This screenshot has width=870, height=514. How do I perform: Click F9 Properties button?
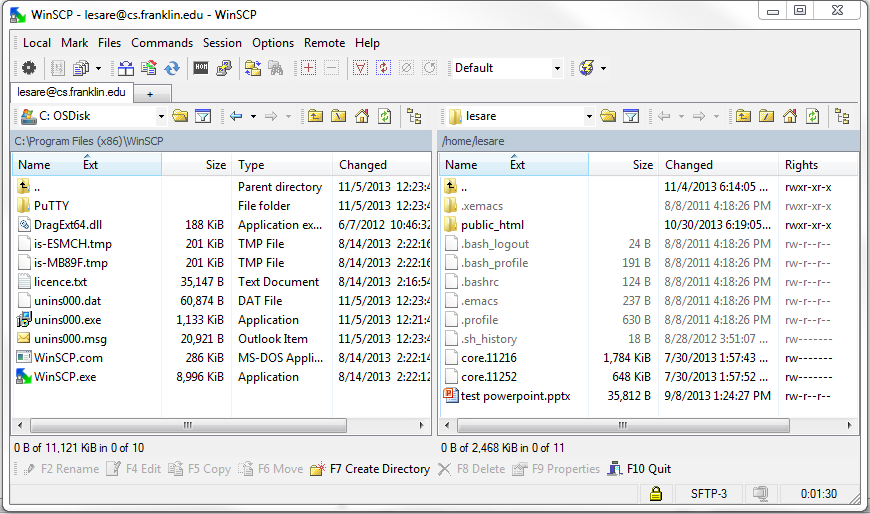point(556,469)
